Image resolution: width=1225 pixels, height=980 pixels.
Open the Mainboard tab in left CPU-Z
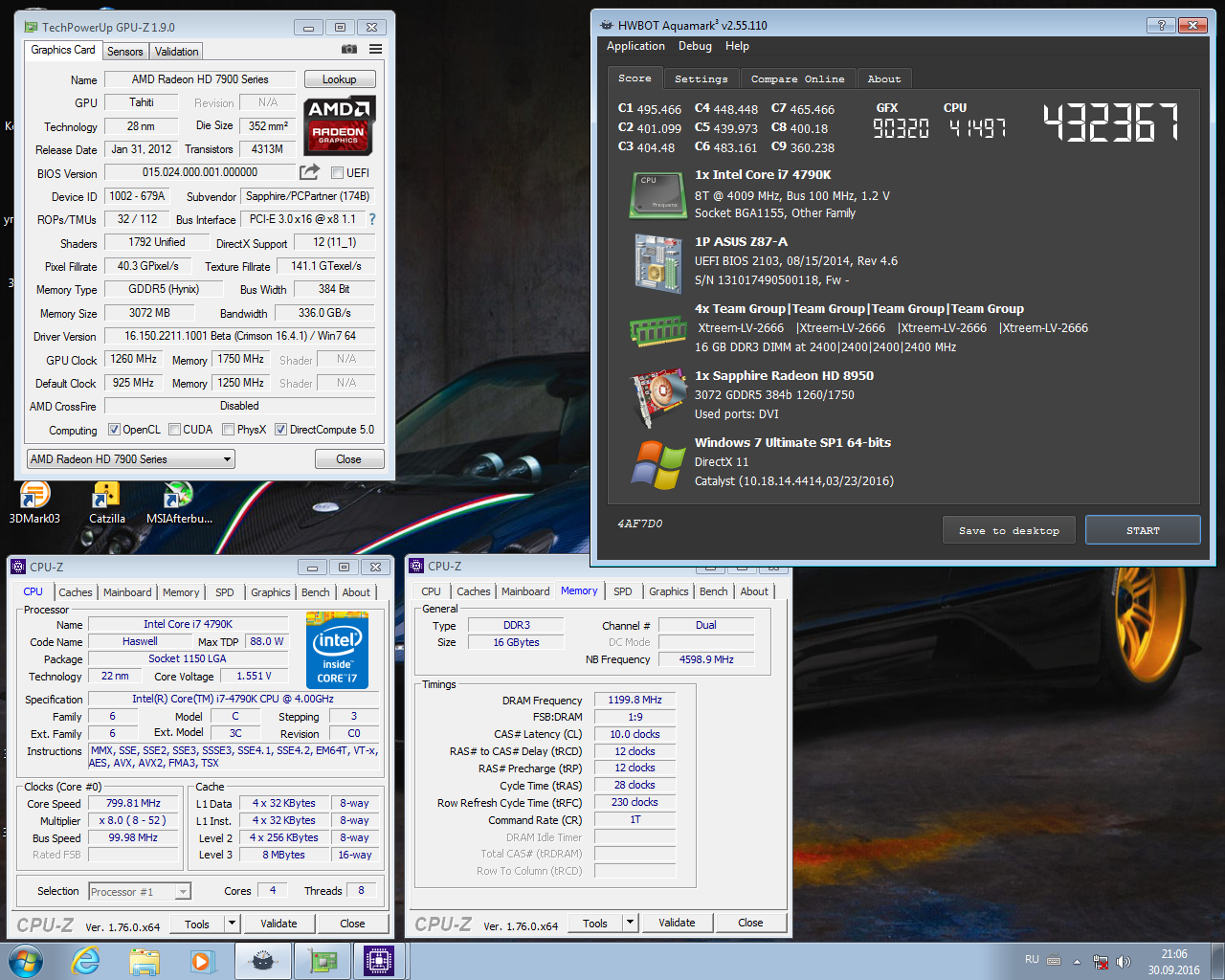click(127, 592)
